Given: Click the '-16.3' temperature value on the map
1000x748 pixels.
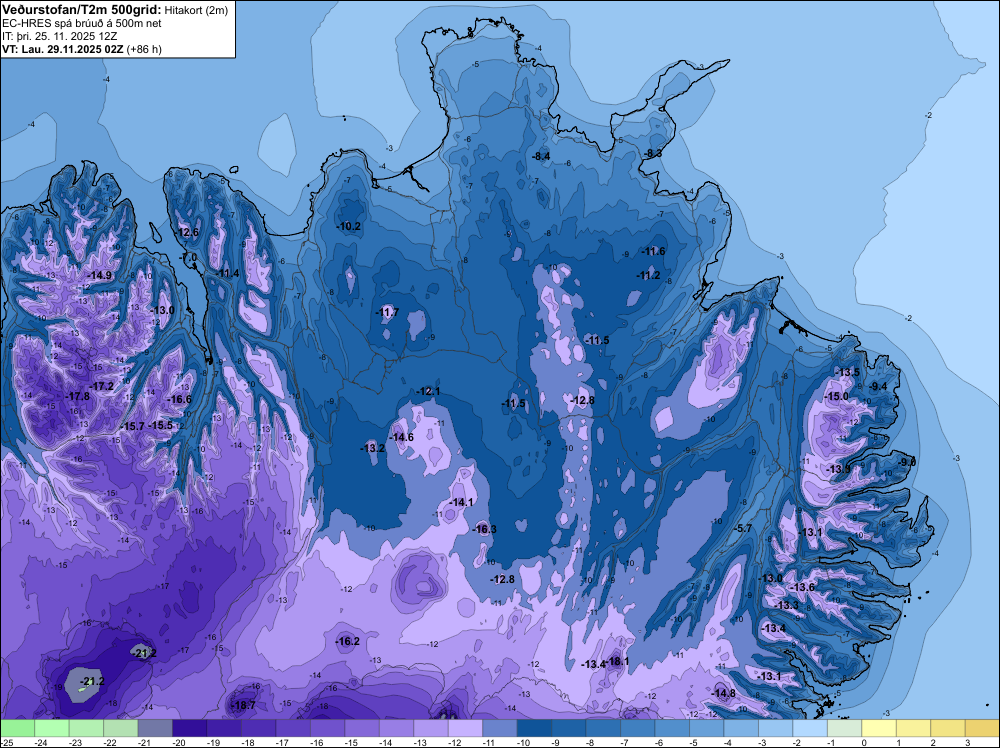Looking at the screenshot, I should [485, 529].
